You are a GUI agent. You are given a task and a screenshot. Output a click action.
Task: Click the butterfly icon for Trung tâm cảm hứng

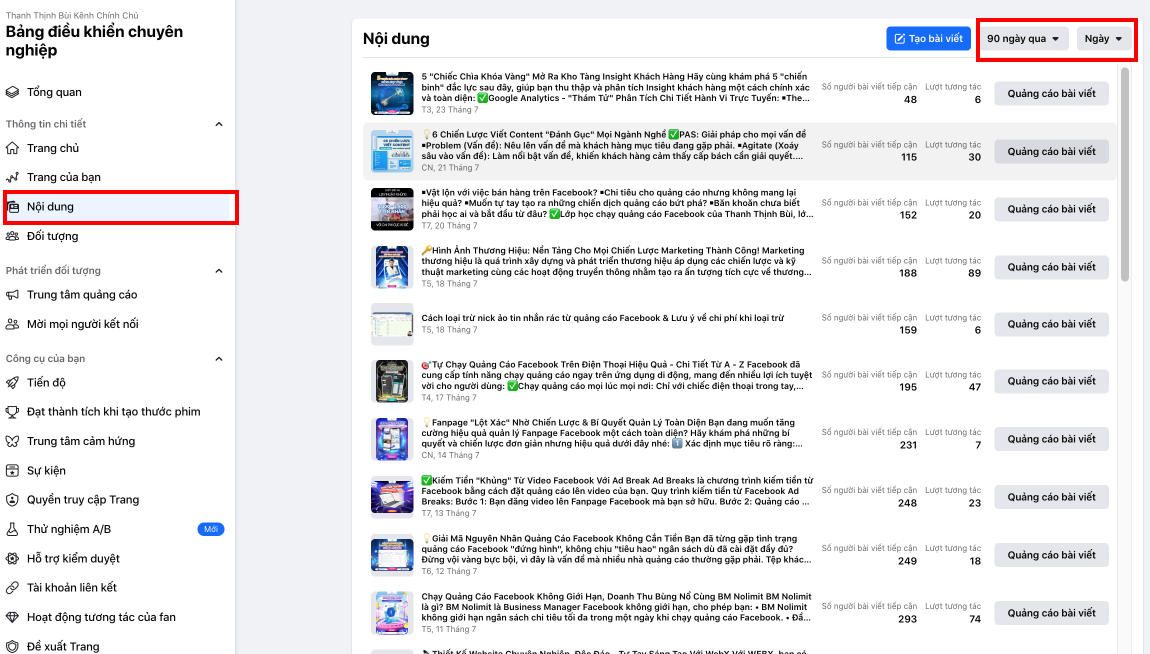(12, 441)
